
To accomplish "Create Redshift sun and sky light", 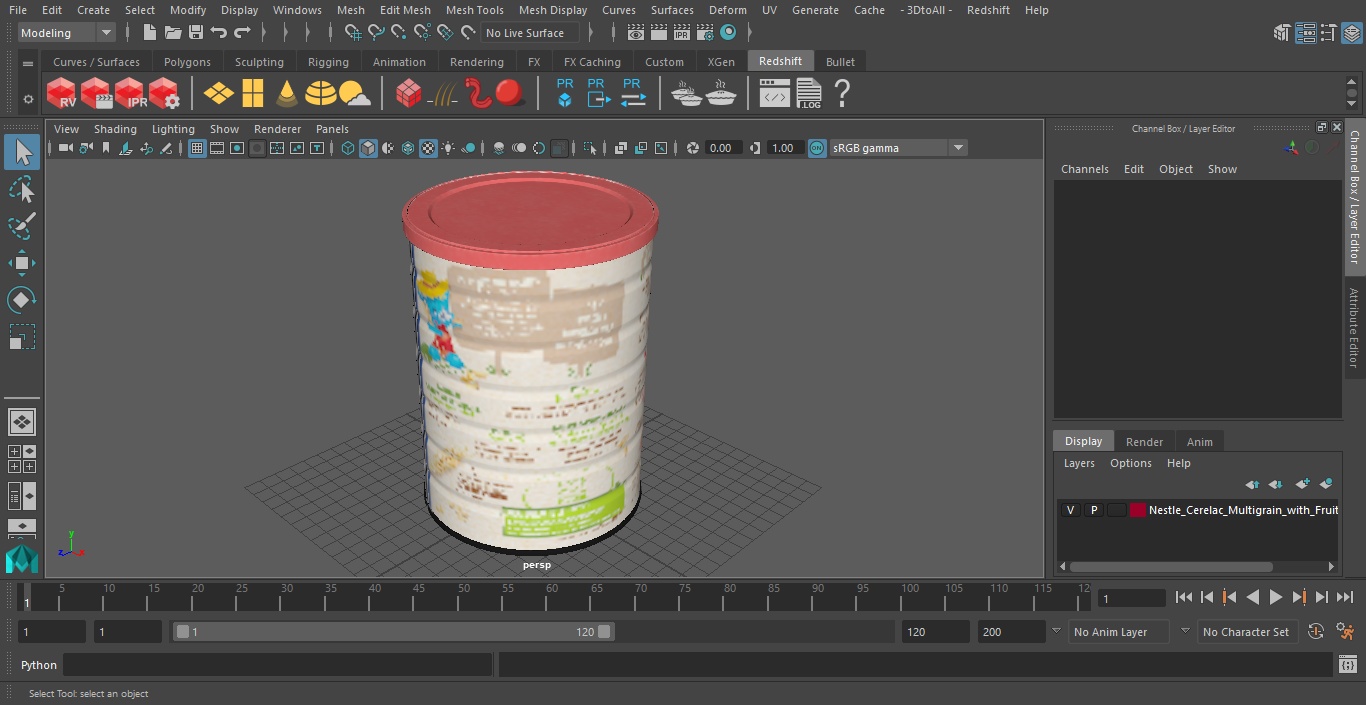I will 354,94.
